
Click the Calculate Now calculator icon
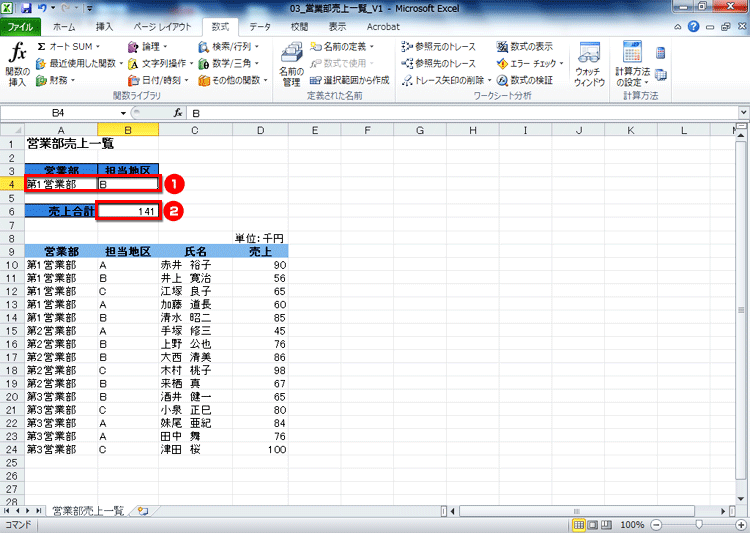[661, 53]
